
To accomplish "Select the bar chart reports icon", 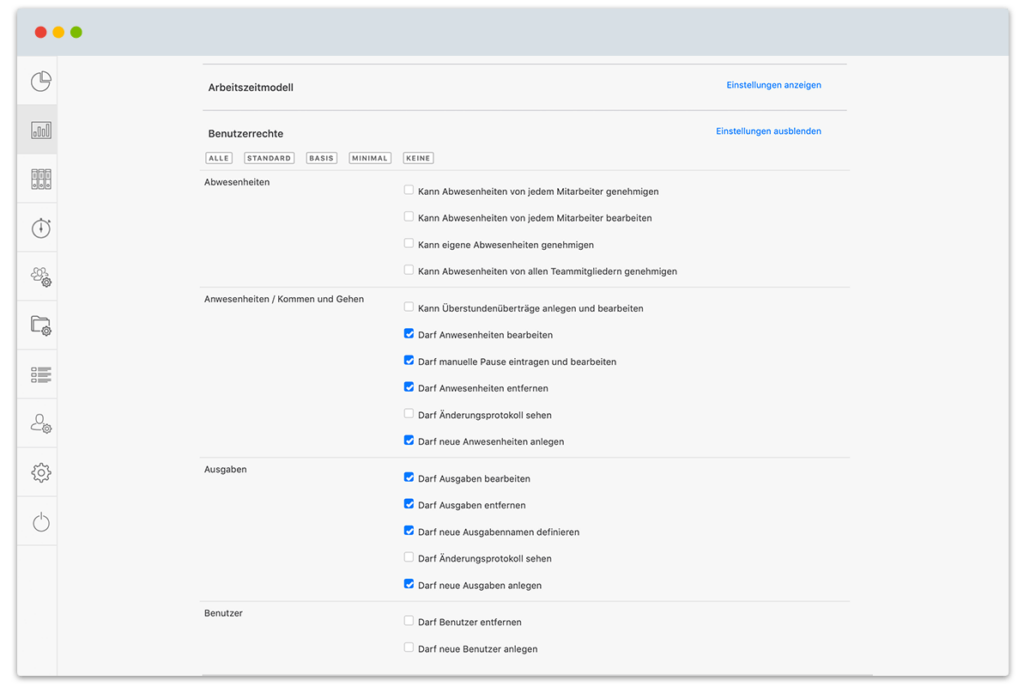I will 40,130.
